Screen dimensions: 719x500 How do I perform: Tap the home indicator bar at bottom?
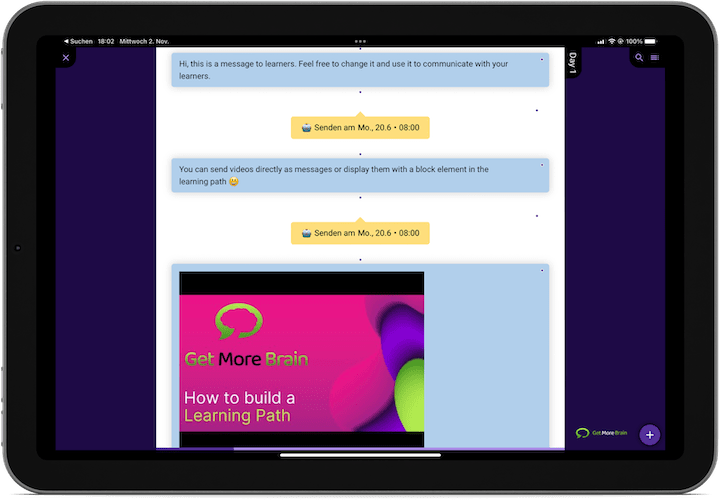click(360, 456)
